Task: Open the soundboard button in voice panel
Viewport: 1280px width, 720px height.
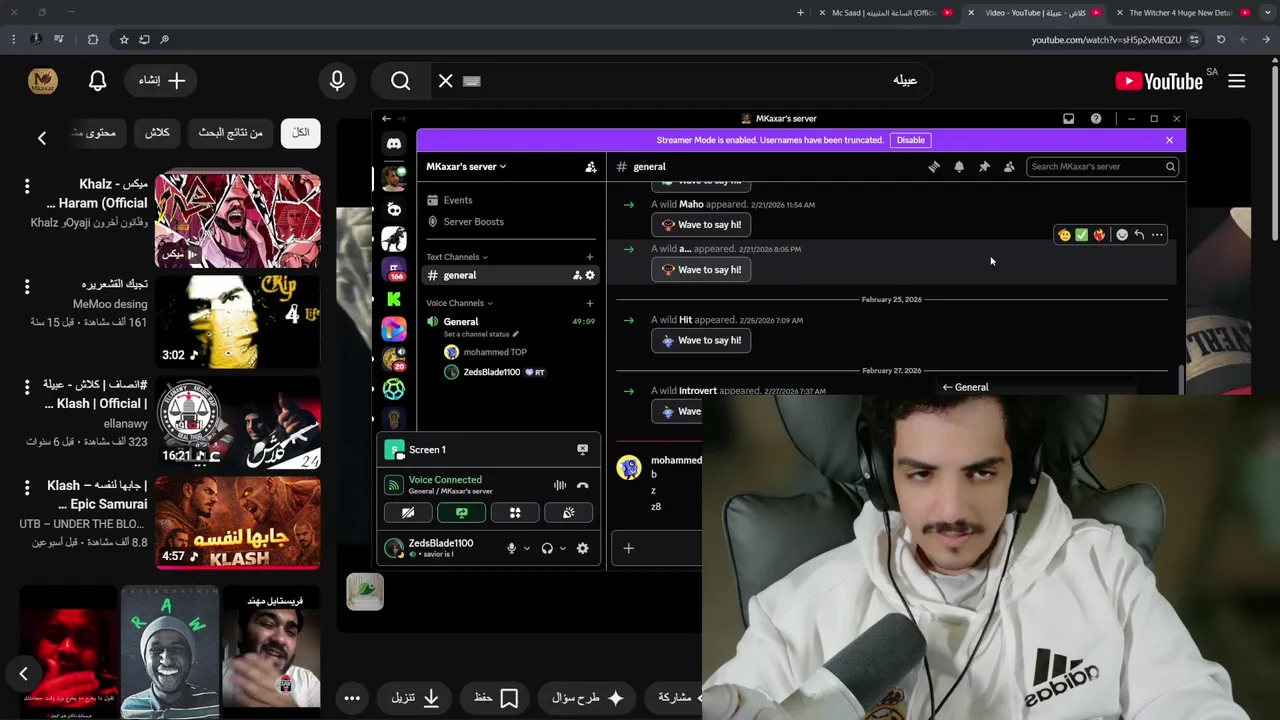Action: 568,513
